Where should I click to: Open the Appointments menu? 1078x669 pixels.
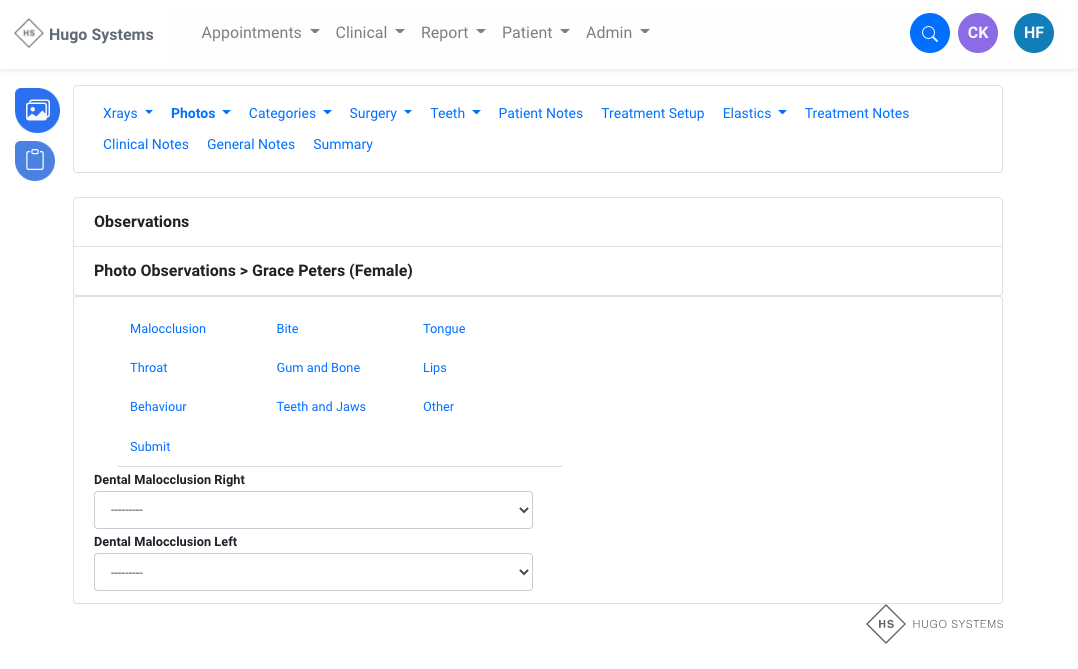pyautogui.click(x=260, y=33)
